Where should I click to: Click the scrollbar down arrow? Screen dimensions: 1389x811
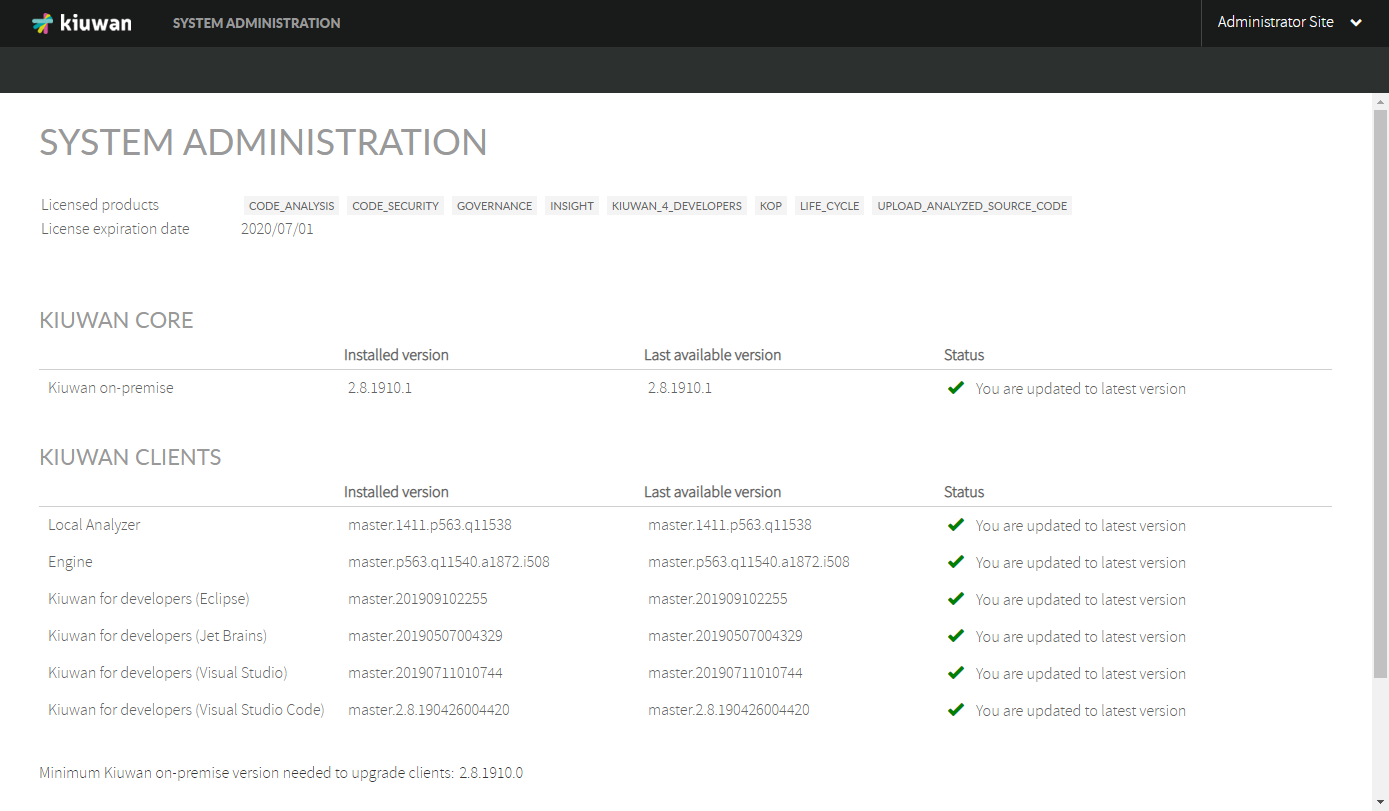[1381, 803]
